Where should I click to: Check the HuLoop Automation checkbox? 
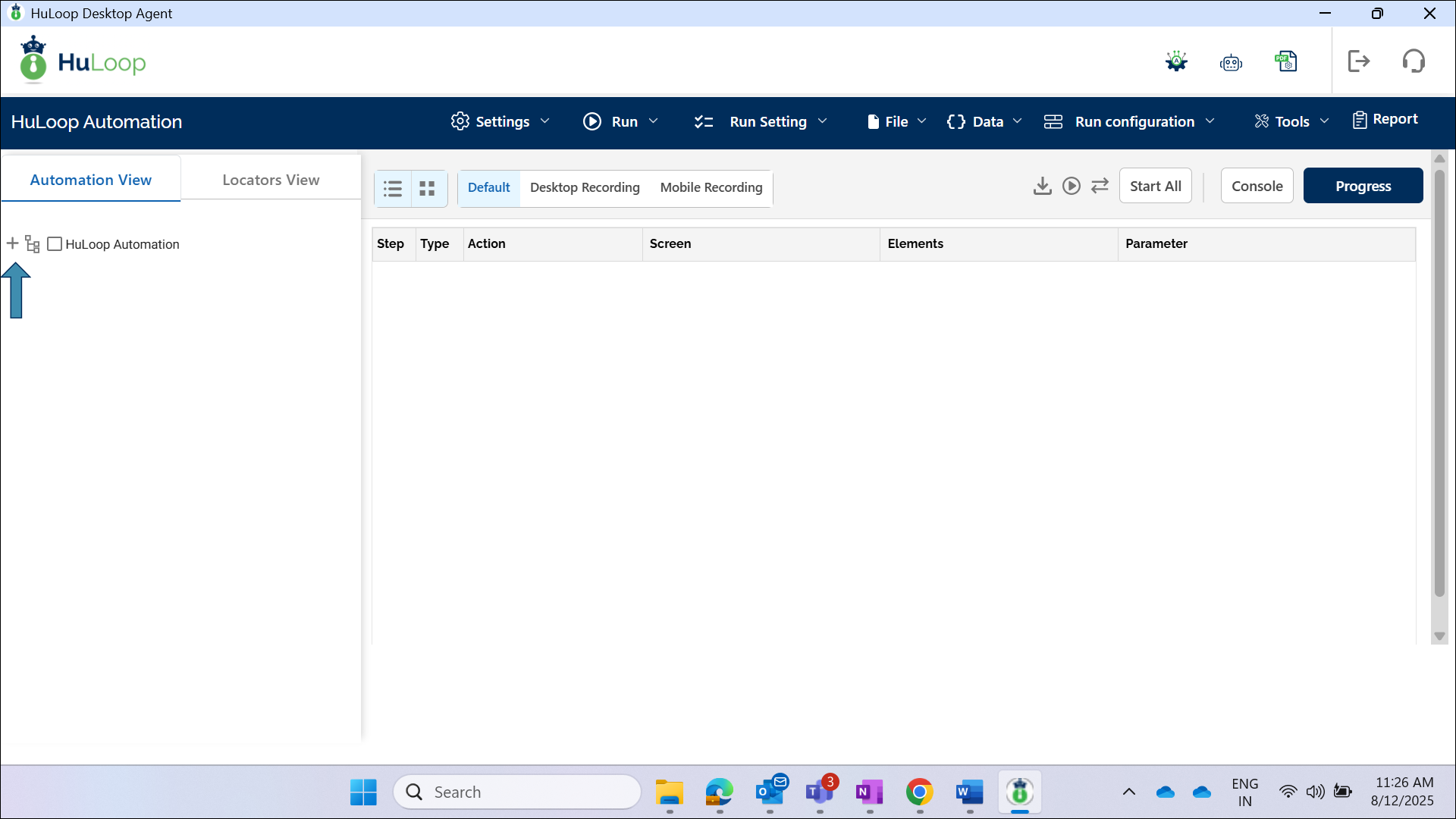pyautogui.click(x=55, y=244)
